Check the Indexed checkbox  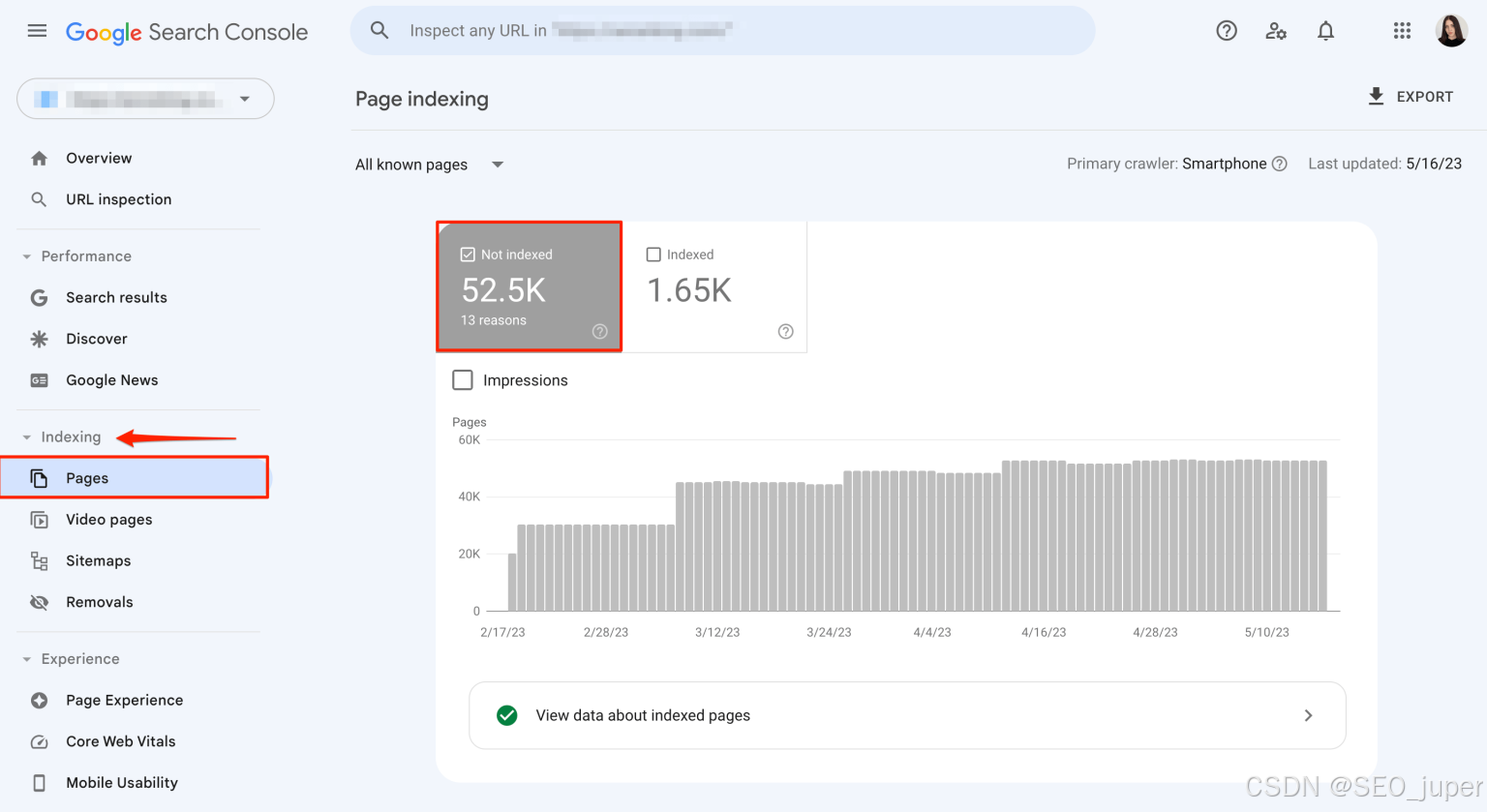click(x=653, y=255)
